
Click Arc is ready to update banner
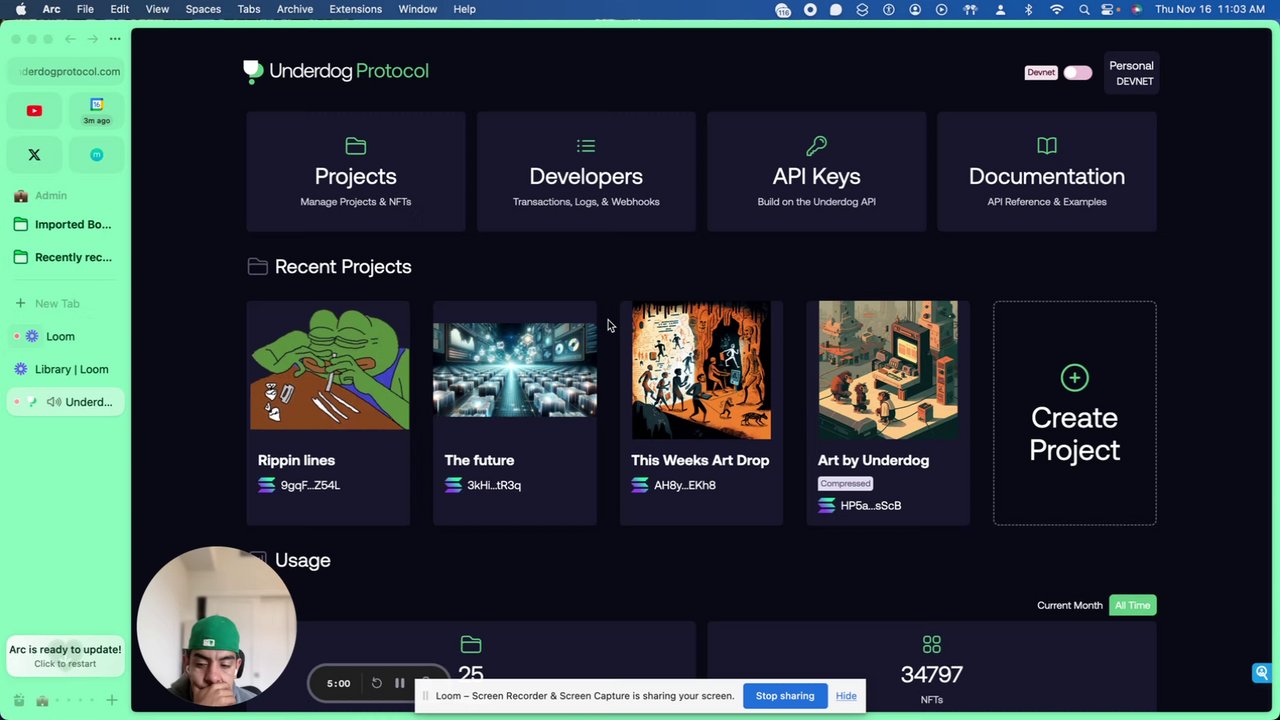click(x=65, y=655)
